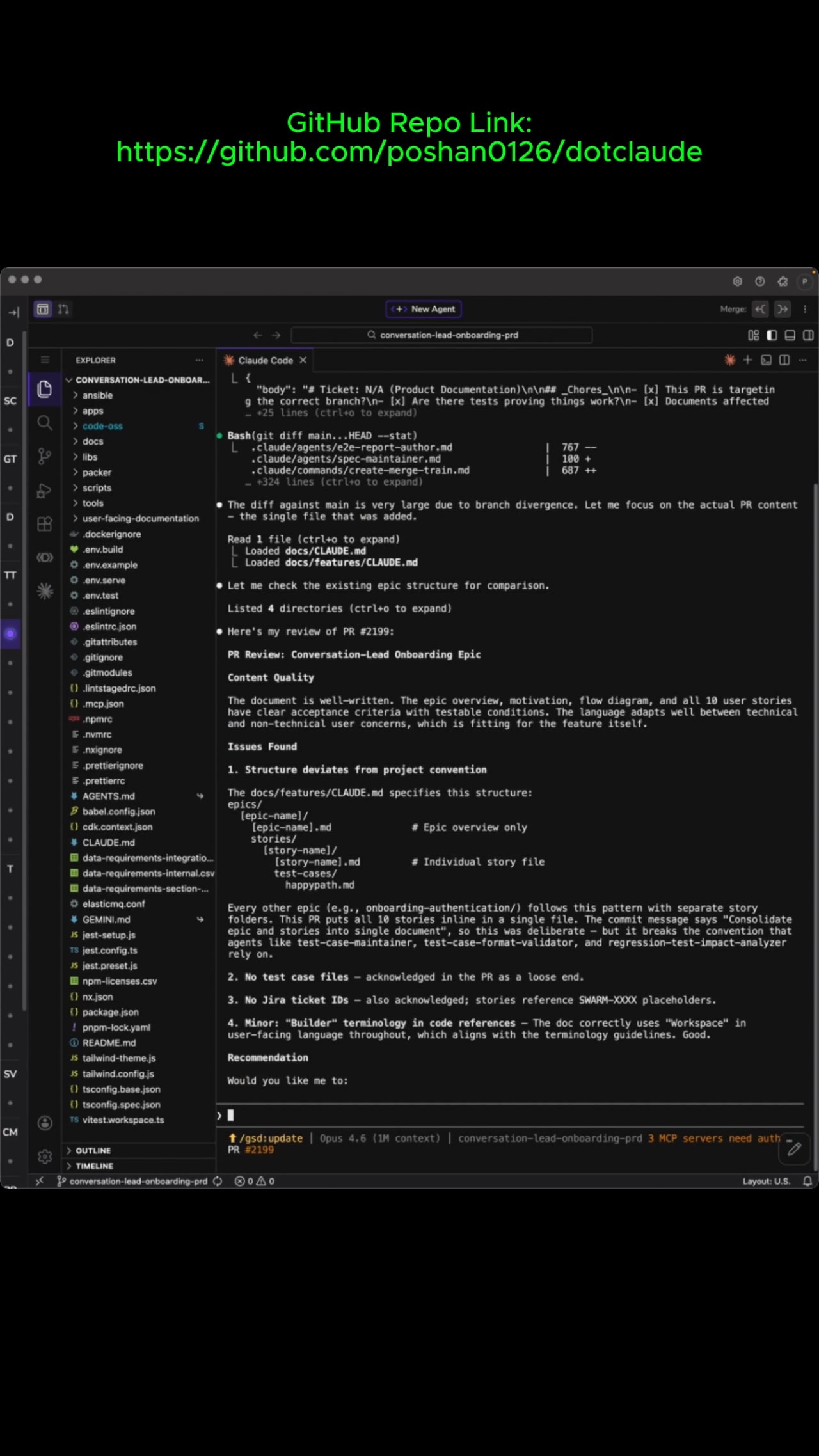Split the editor using the split icon
The width and height of the screenshot is (819, 1456).
click(784, 360)
